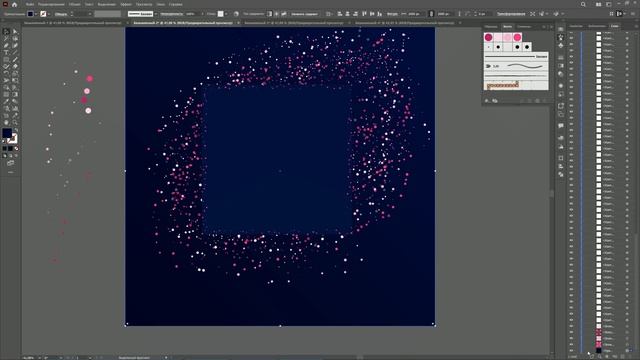Click Change Screen Mode icon in toolbox
Image resolution: width=640 pixels, height=360 pixels.
point(10,163)
